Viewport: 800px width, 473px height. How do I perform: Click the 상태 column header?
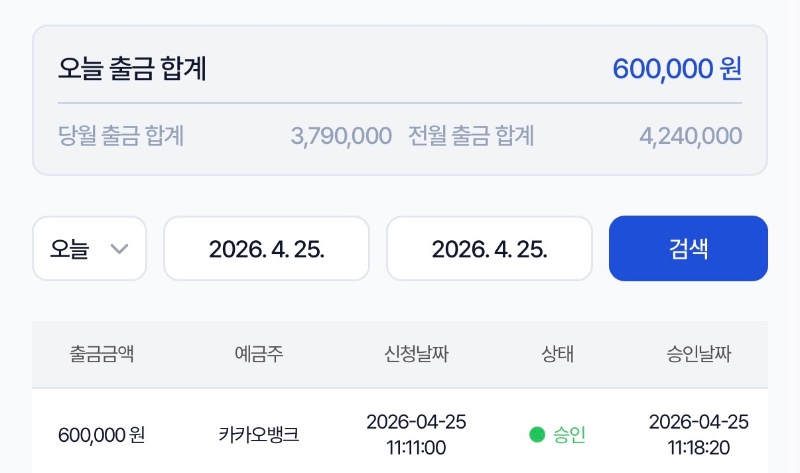(x=557, y=354)
